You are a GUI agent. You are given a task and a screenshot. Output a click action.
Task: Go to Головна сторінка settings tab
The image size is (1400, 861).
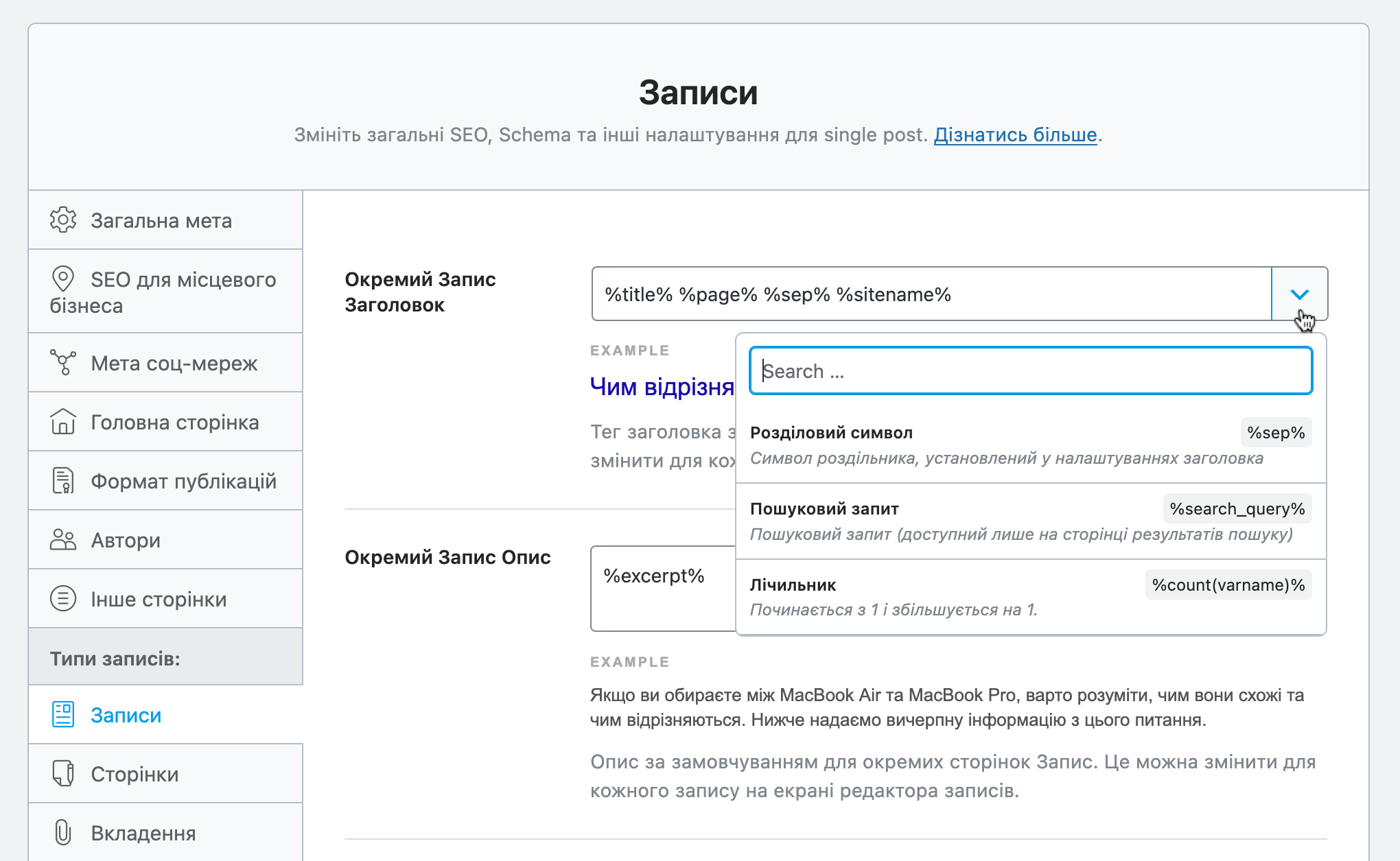coord(165,422)
